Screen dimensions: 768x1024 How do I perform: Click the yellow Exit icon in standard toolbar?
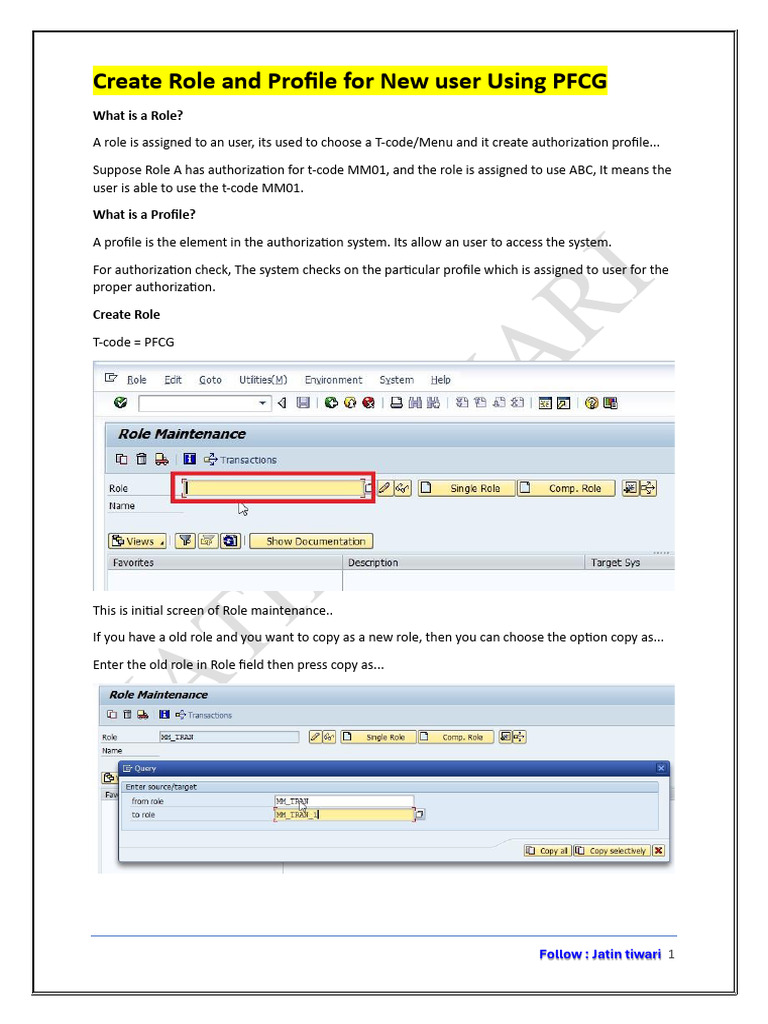tap(350, 403)
